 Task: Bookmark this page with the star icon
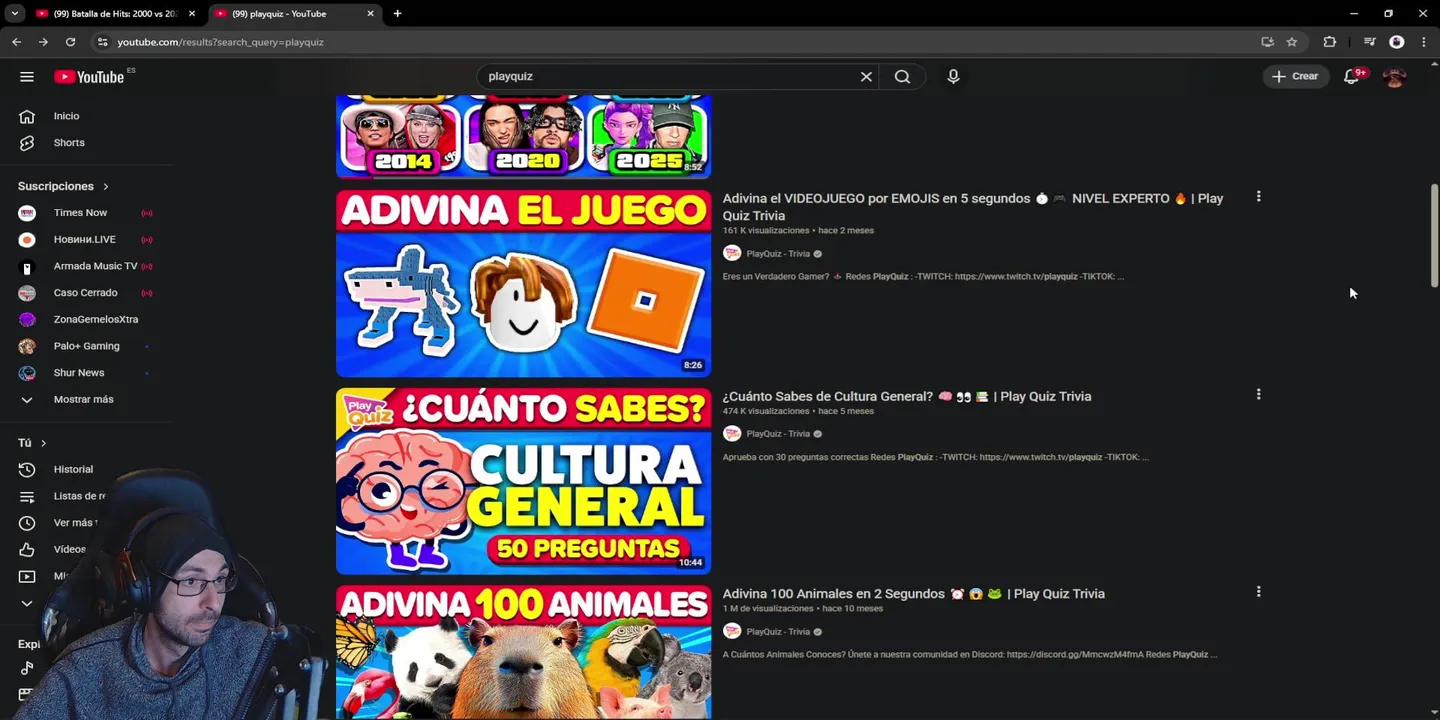[1292, 42]
